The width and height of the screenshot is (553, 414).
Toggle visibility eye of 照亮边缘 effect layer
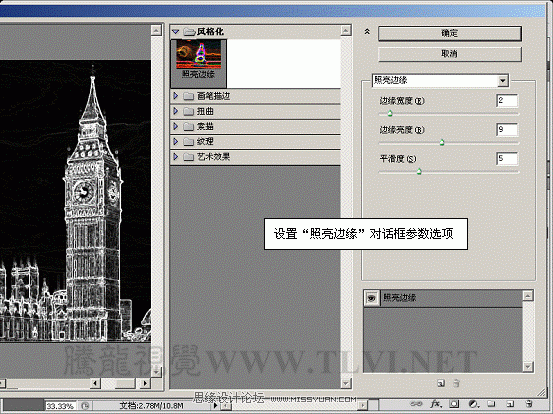371,298
